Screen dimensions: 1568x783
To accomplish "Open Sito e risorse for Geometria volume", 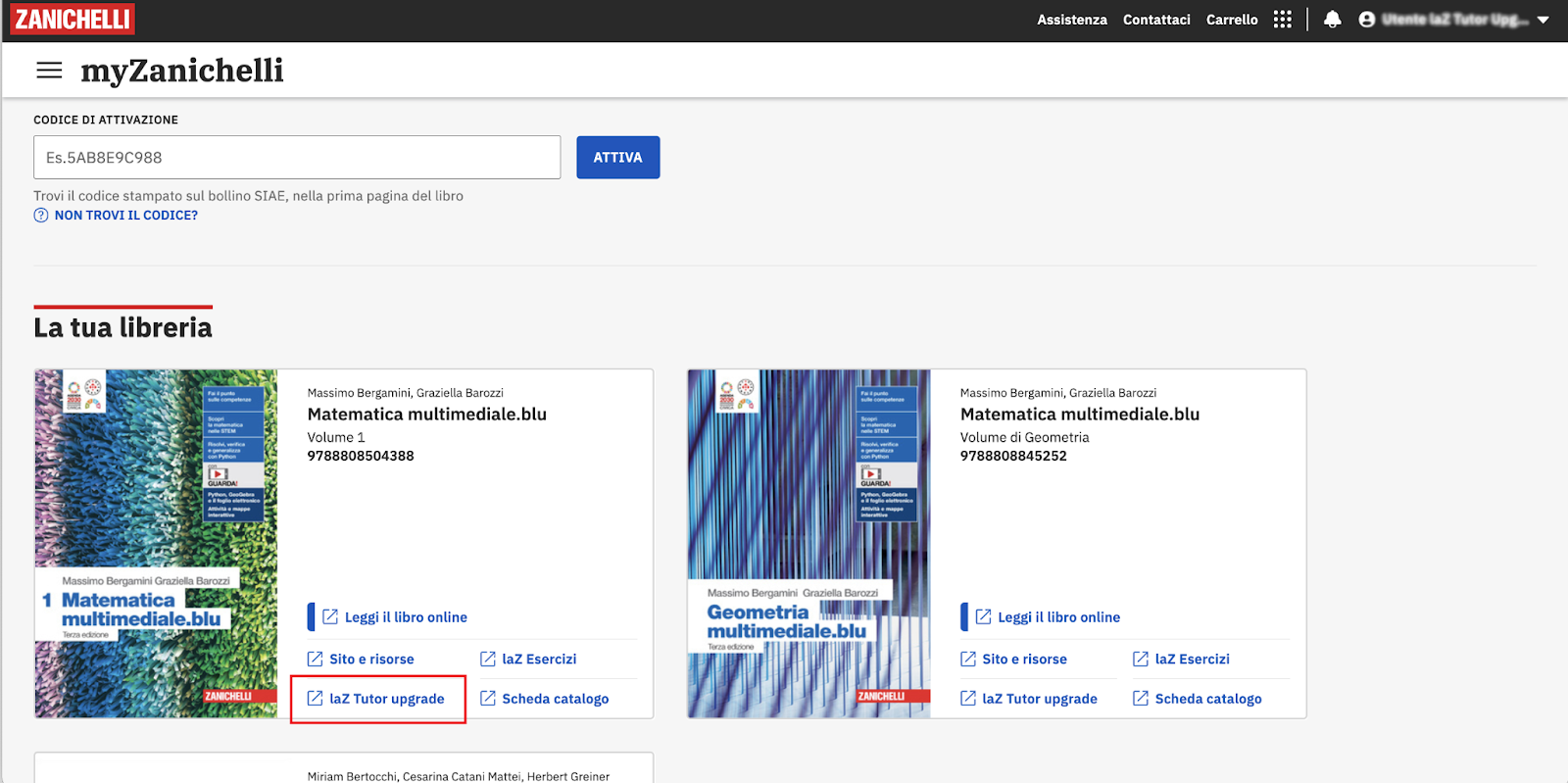I will (1013, 660).
